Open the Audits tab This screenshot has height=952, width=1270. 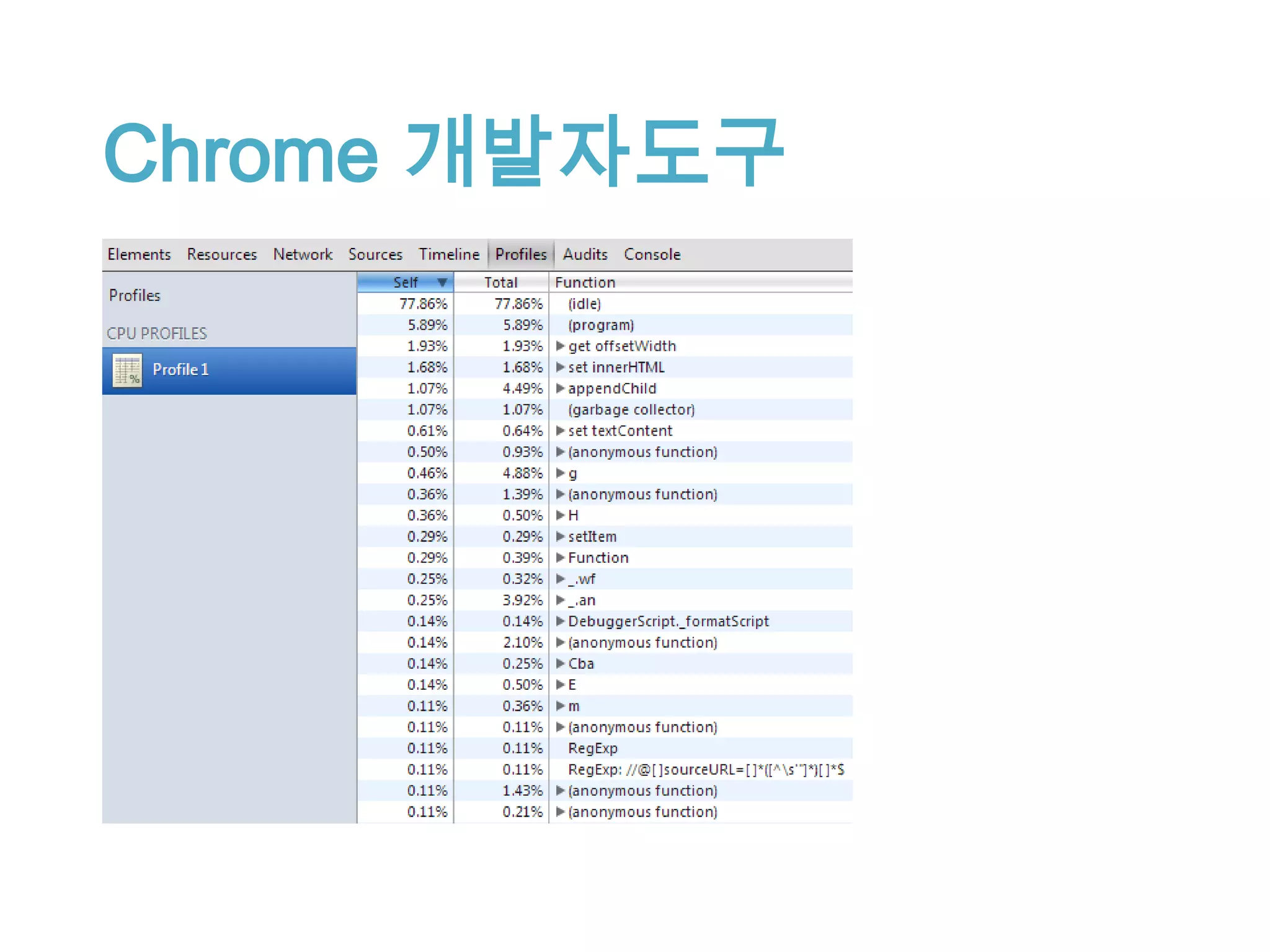coord(585,255)
